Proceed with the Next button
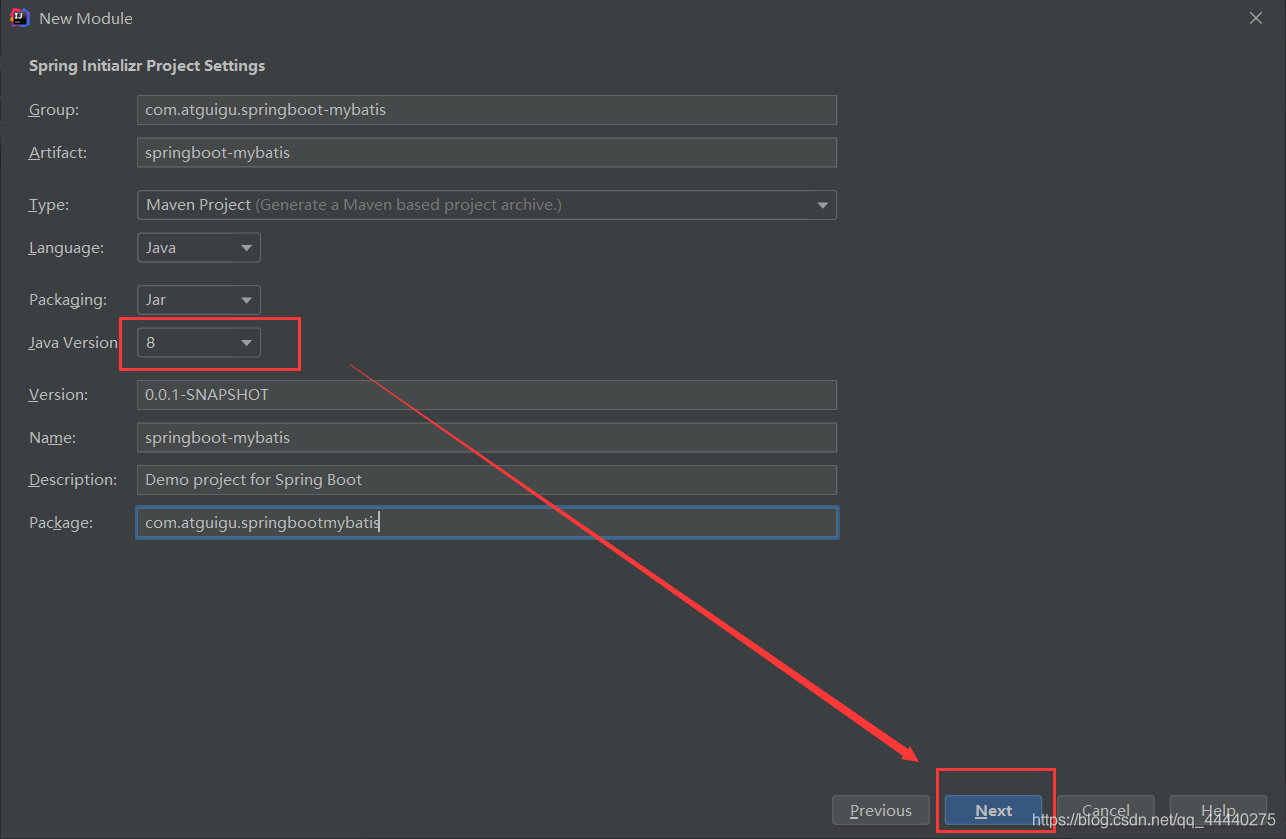 click(993, 810)
